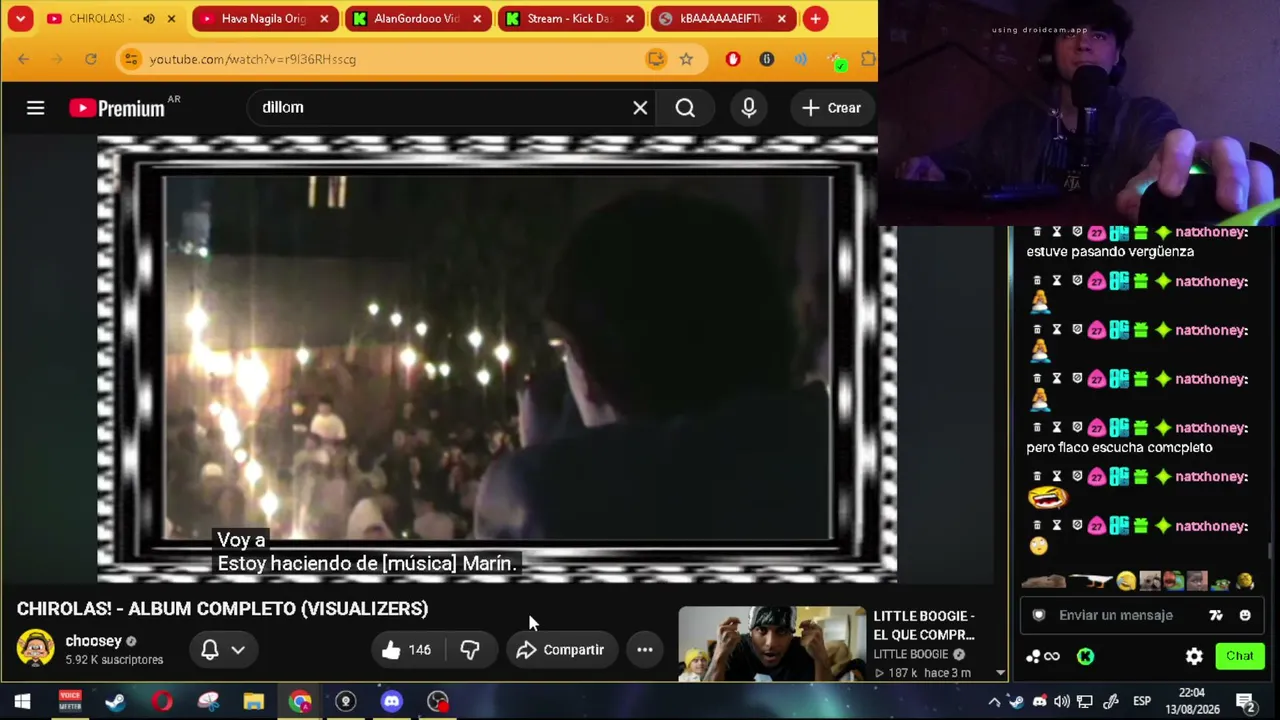
Task: Go back in browser history
Action: pyautogui.click(x=24, y=59)
